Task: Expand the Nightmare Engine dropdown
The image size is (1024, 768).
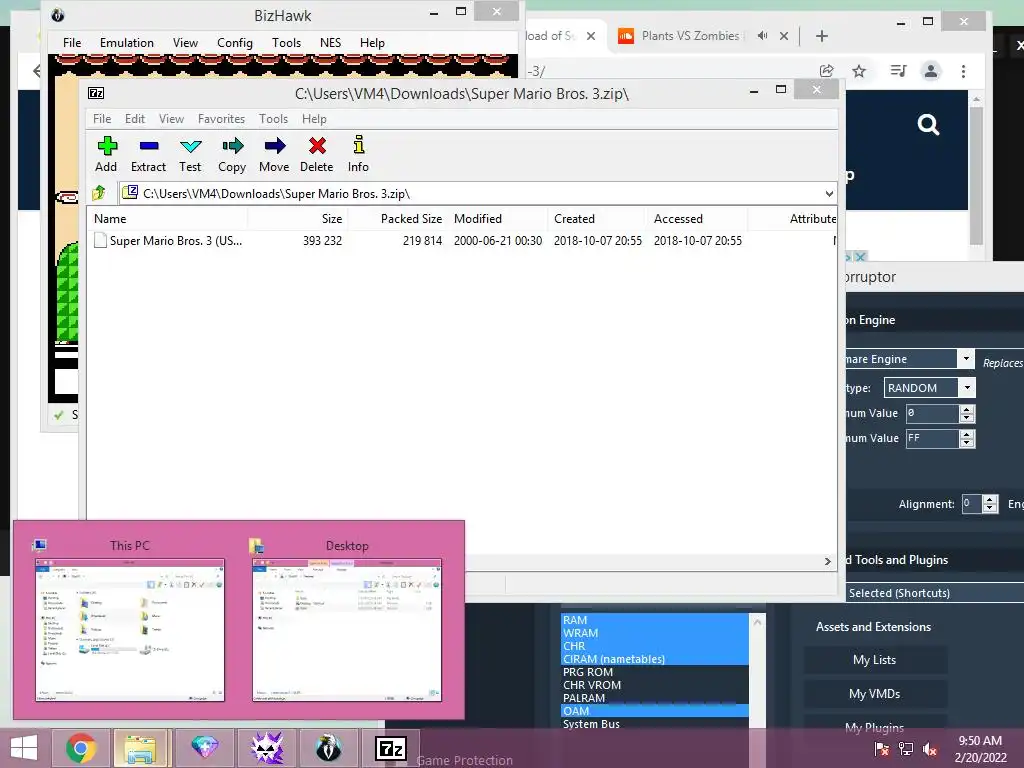Action: 966,359
